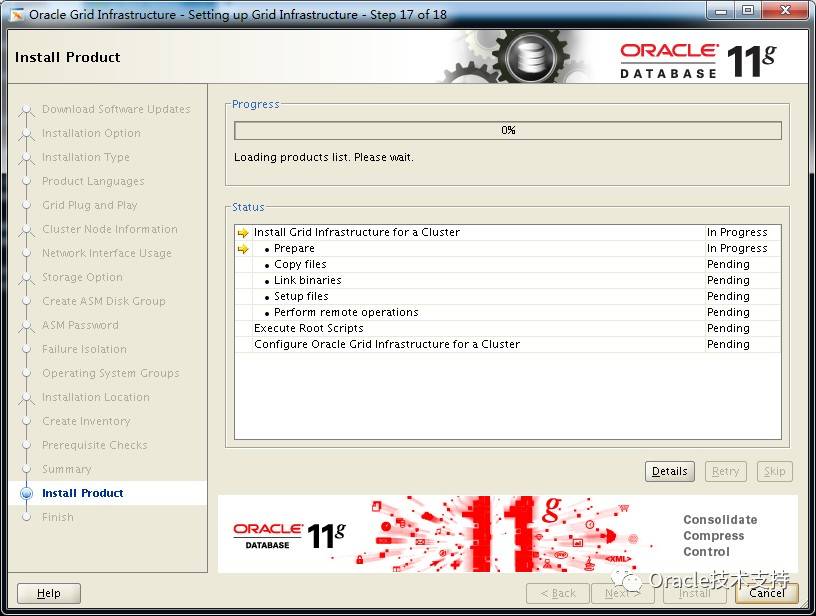Open Help for the installer
Screen dimensions: 816x616
click(x=49, y=593)
